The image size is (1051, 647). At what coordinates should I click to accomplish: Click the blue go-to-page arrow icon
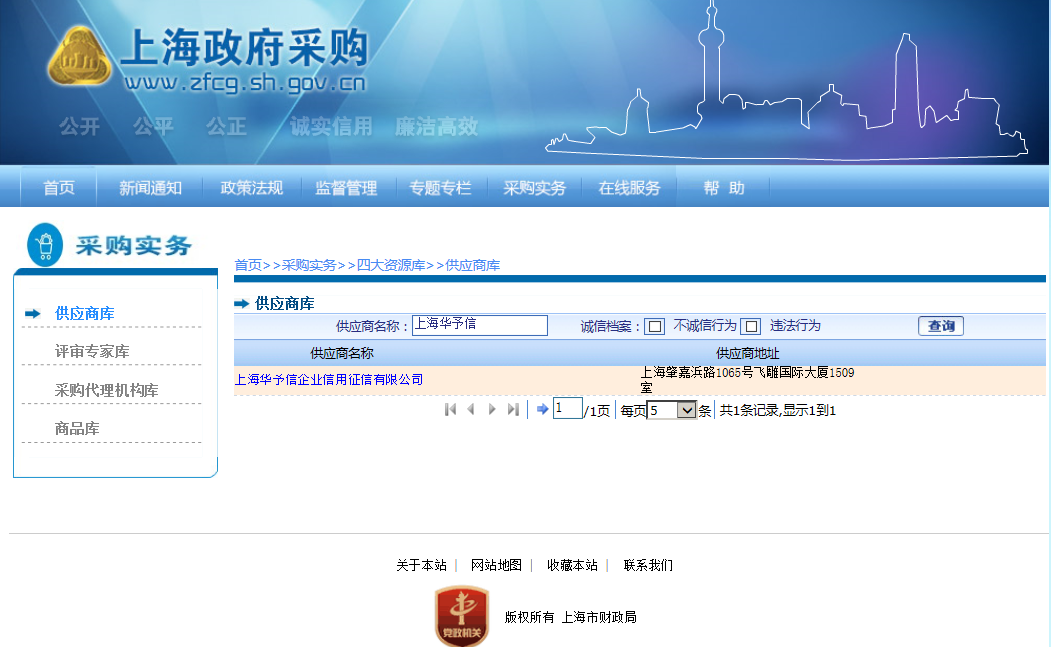(542, 409)
